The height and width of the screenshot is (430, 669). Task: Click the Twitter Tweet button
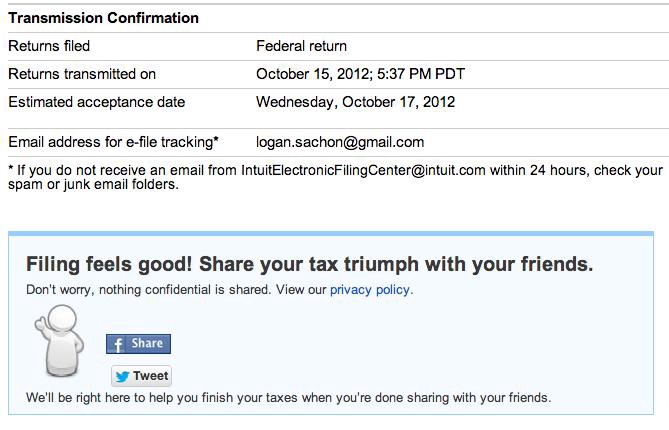coord(141,376)
